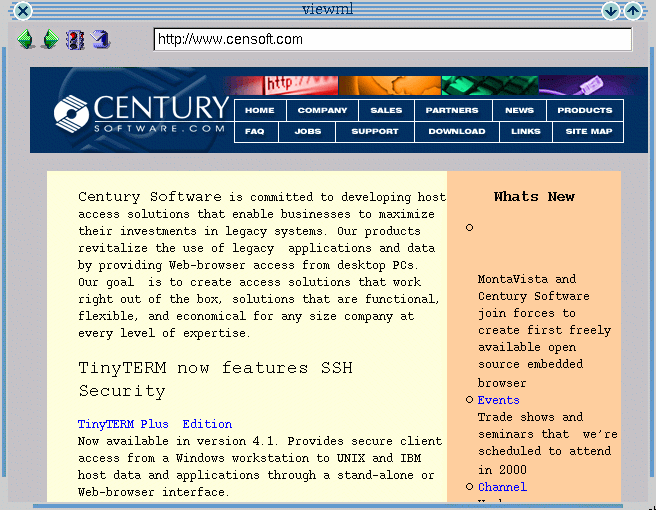
Task: Click the Whats New heading
Action: (x=534, y=197)
